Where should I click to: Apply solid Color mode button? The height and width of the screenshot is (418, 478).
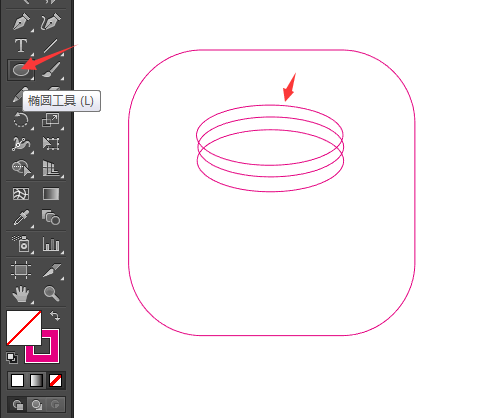coord(17,380)
